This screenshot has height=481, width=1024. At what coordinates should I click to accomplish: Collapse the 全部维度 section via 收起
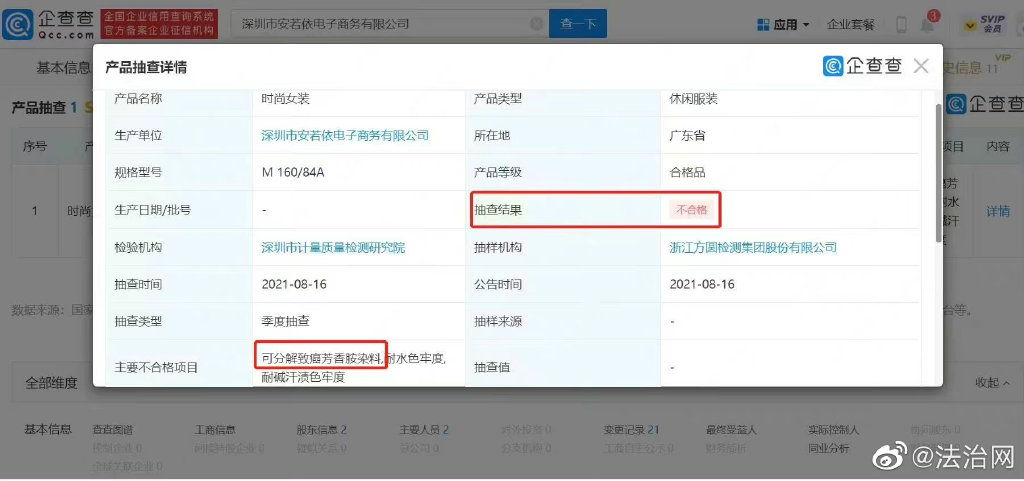point(990,382)
